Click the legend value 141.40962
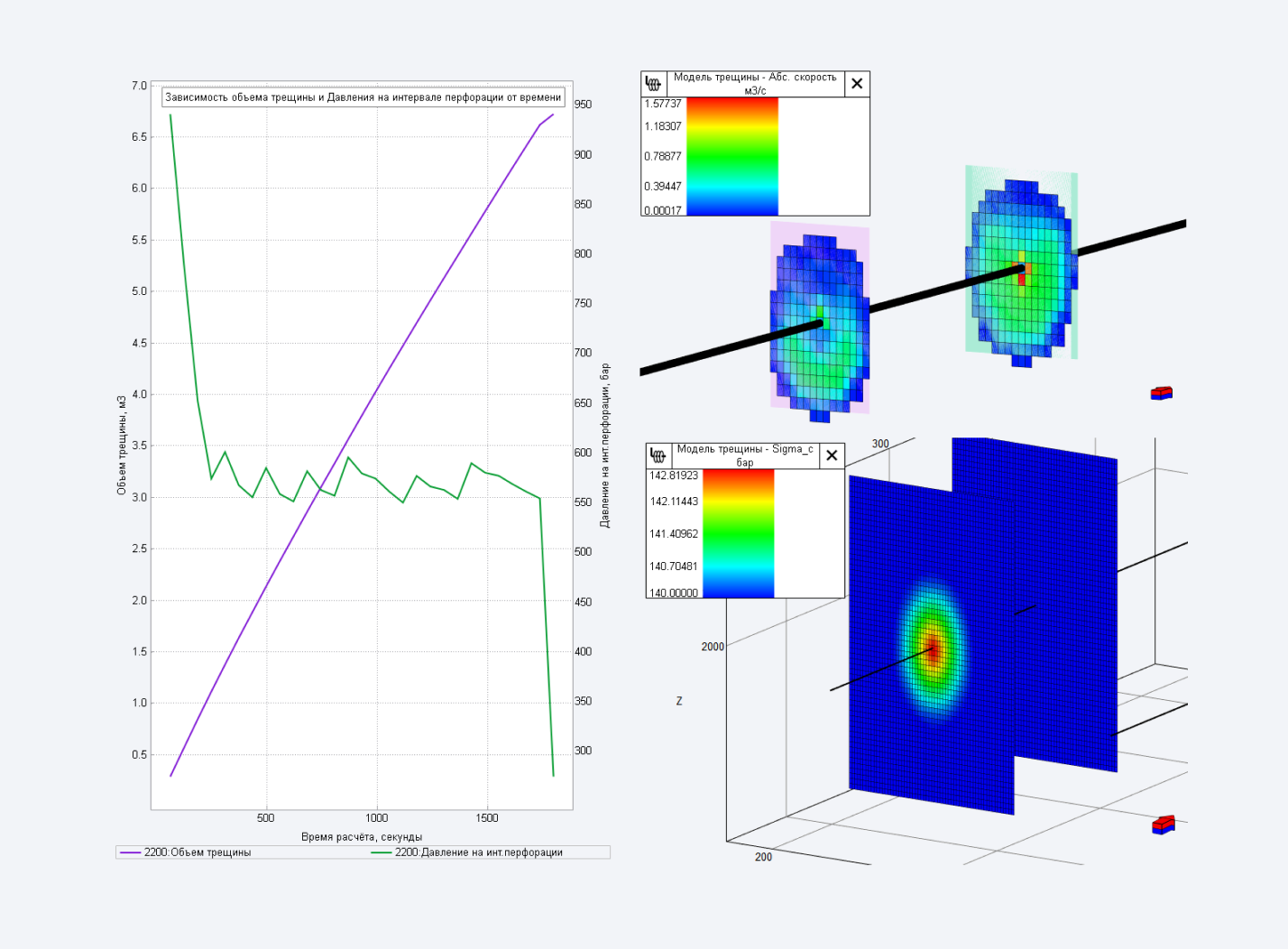Viewport: 1288px width, 949px height. click(674, 534)
